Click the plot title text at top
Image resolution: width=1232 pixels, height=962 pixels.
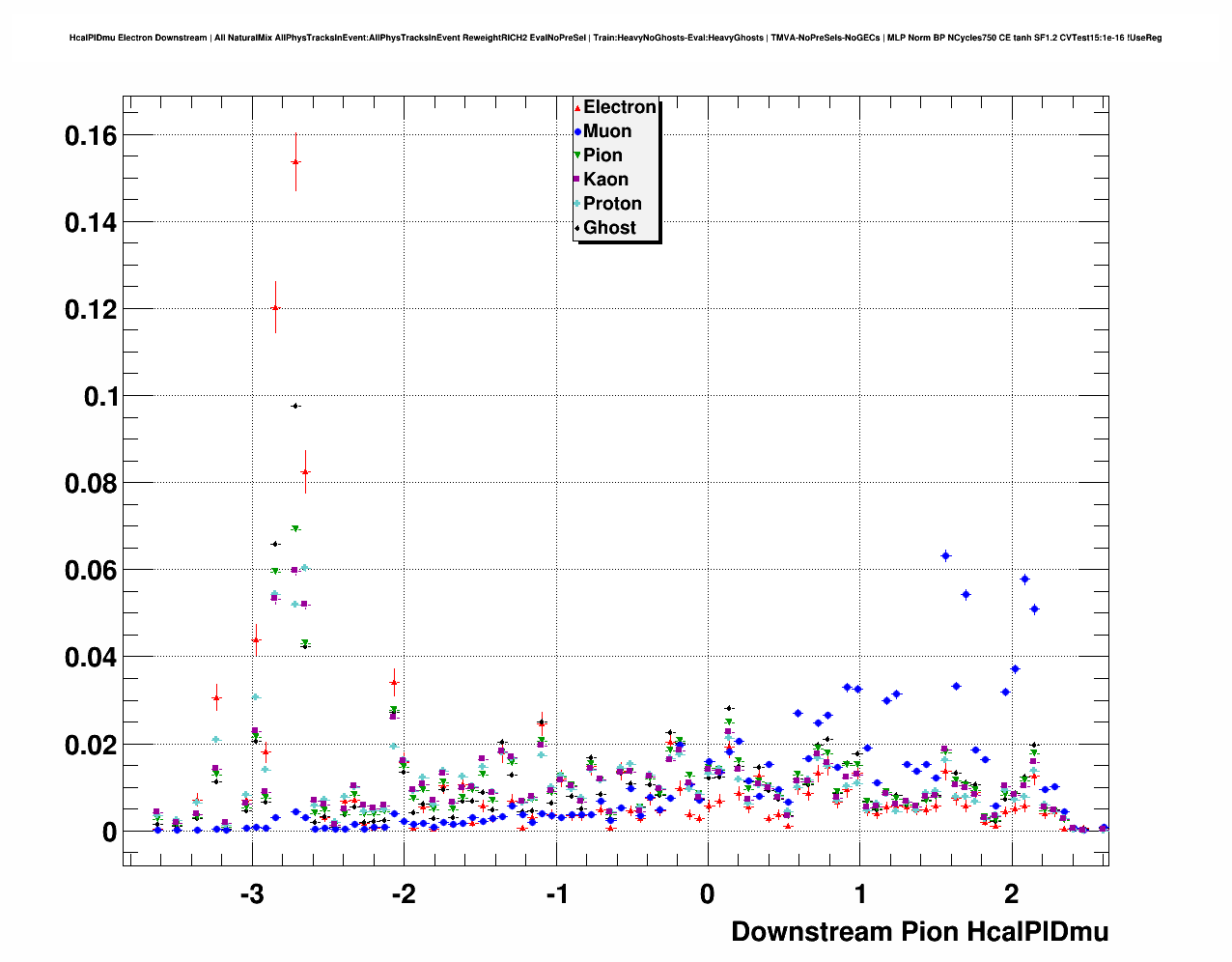[x=616, y=38]
